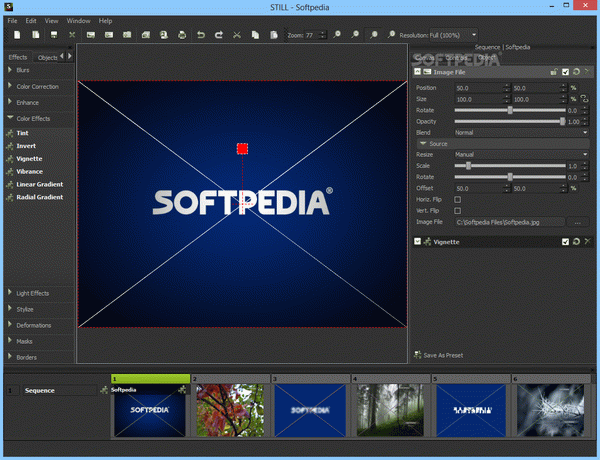The height and width of the screenshot is (460, 600).
Task: Click the Size percent unit toggle
Action: click(573, 99)
